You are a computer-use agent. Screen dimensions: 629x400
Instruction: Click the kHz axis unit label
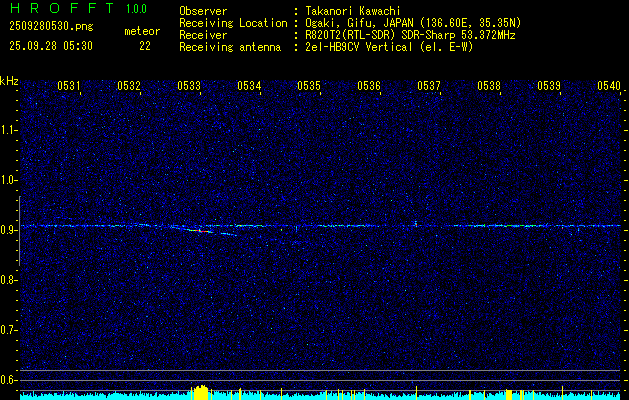[9, 81]
